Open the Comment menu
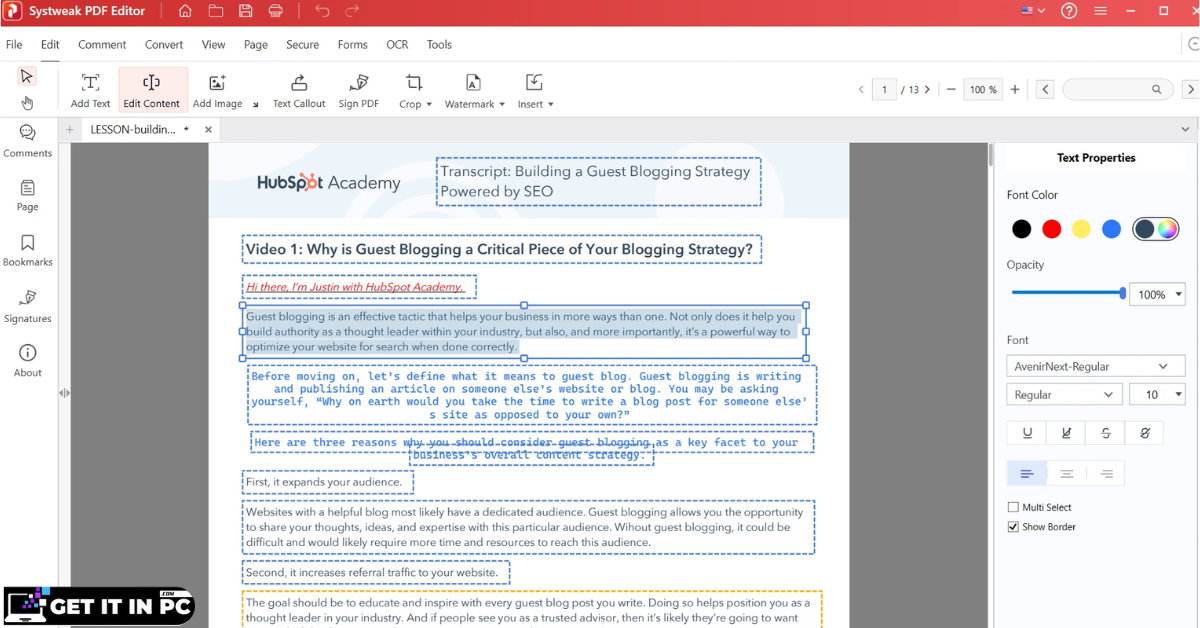Screen dimensions: 1200x628 point(102,45)
